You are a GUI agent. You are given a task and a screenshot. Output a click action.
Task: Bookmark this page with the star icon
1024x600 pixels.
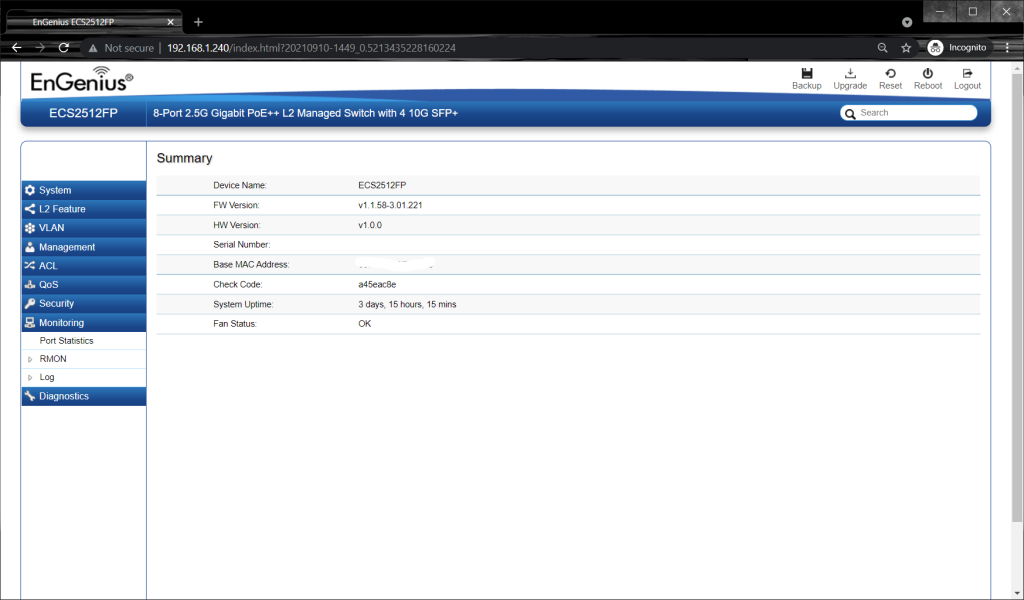pyautogui.click(x=906, y=48)
